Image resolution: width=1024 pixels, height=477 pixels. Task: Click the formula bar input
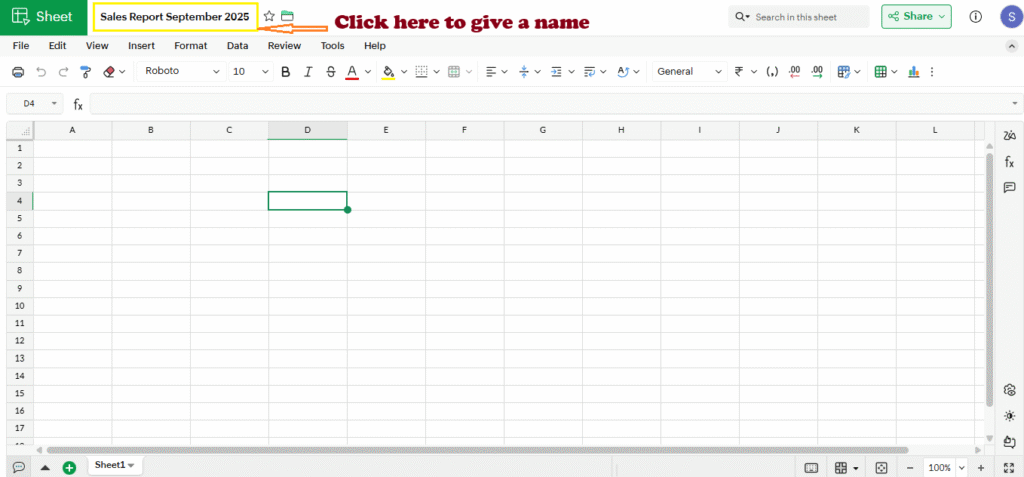[550, 103]
